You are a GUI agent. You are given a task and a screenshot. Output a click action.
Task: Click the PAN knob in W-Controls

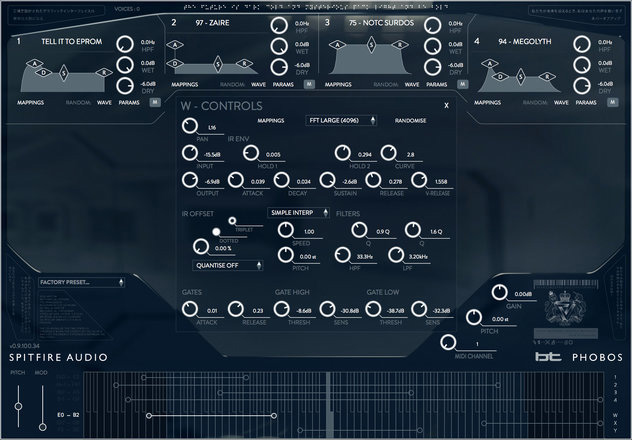(189, 126)
